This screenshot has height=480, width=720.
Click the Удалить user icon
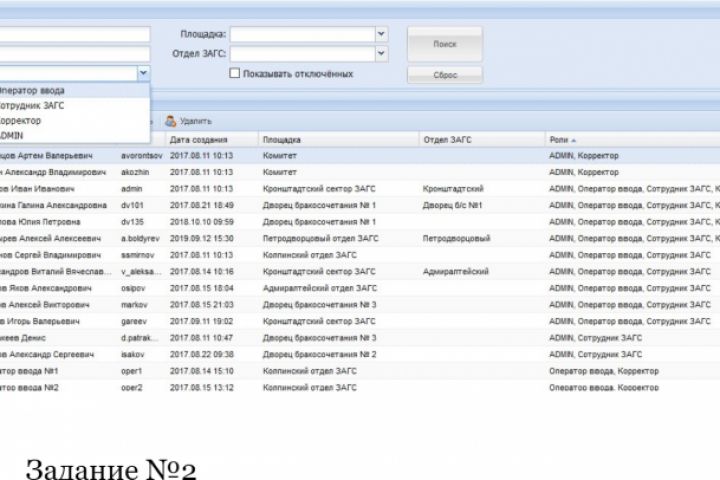click(x=170, y=121)
